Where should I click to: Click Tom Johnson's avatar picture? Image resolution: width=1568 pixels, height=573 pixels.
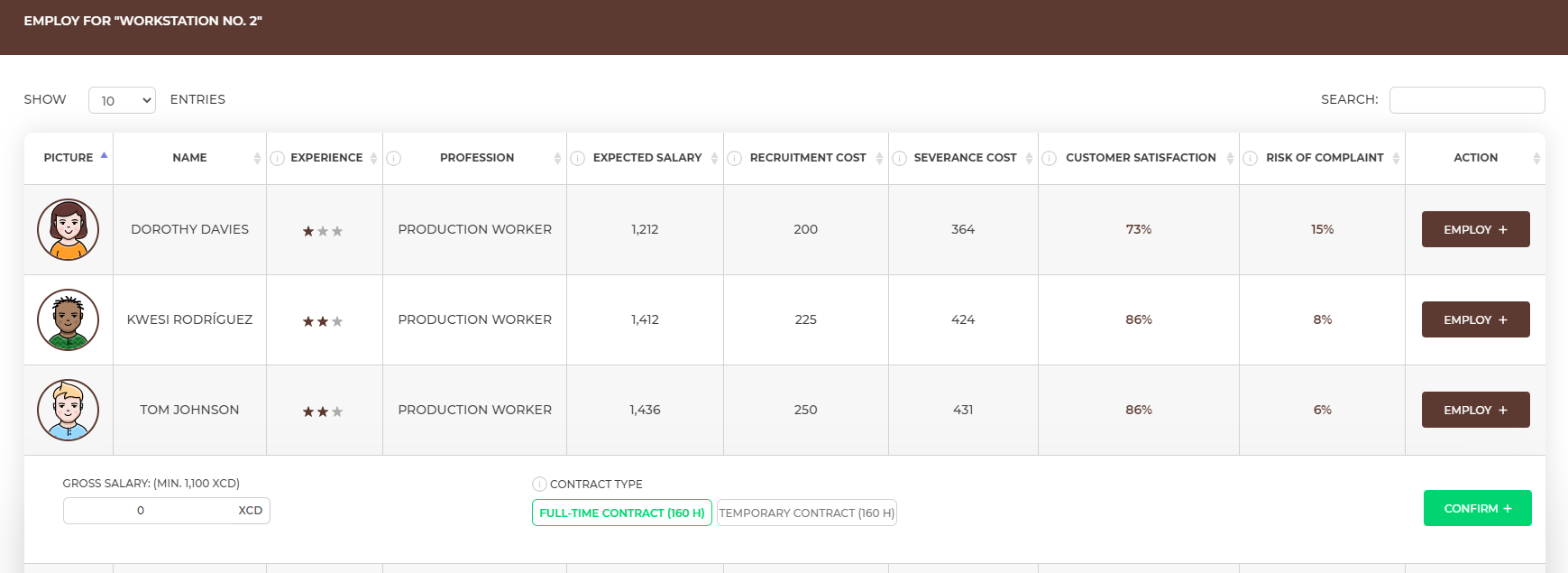pyautogui.click(x=69, y=410)
